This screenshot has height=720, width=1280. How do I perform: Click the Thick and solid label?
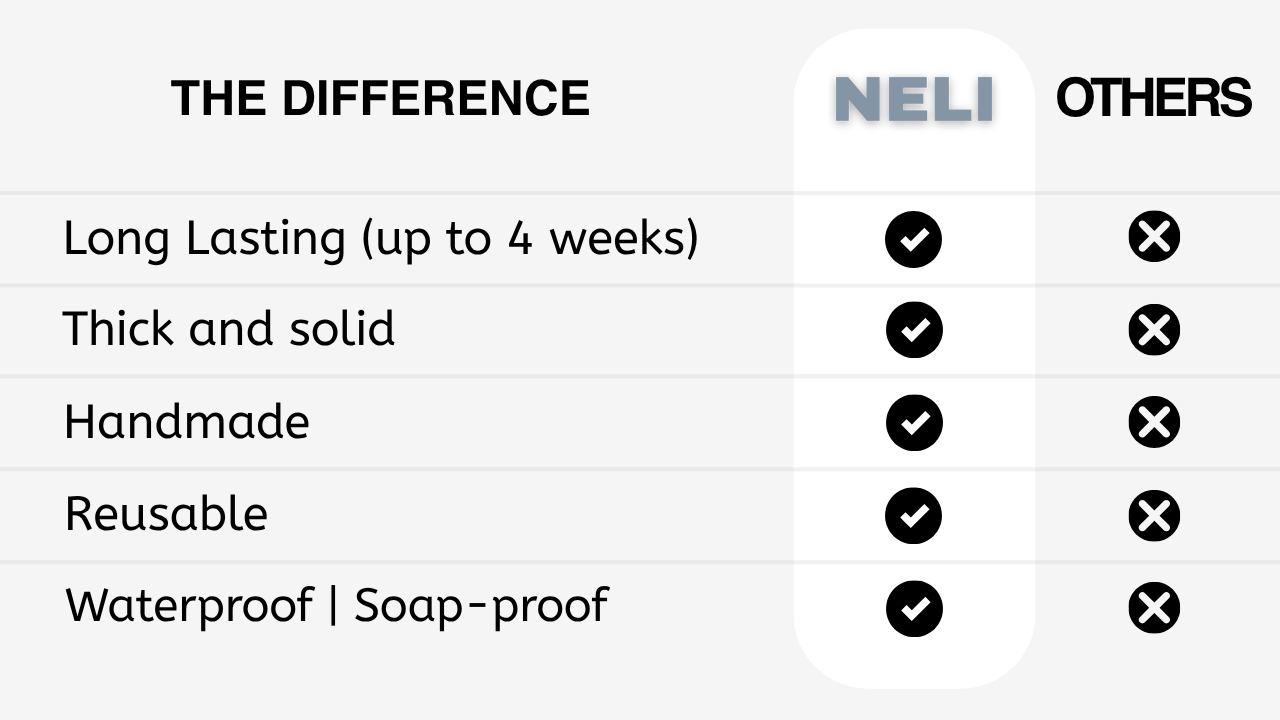coord(229,329)
